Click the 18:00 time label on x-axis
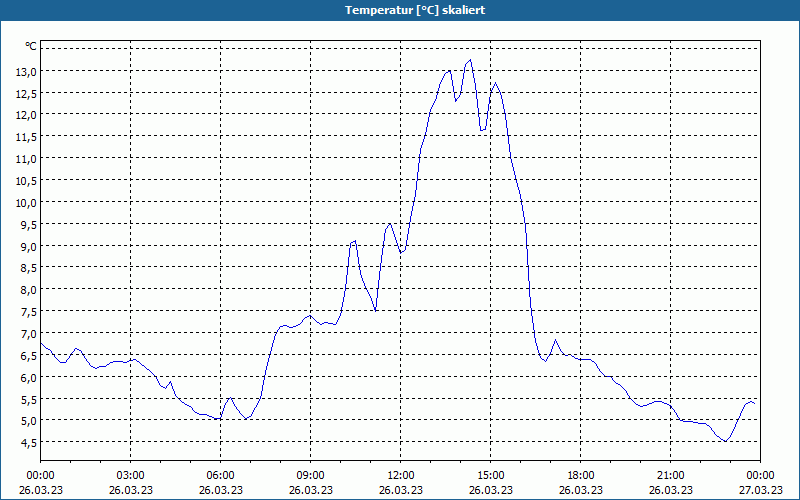Screen dimensions: 800x500 (581, 476)
